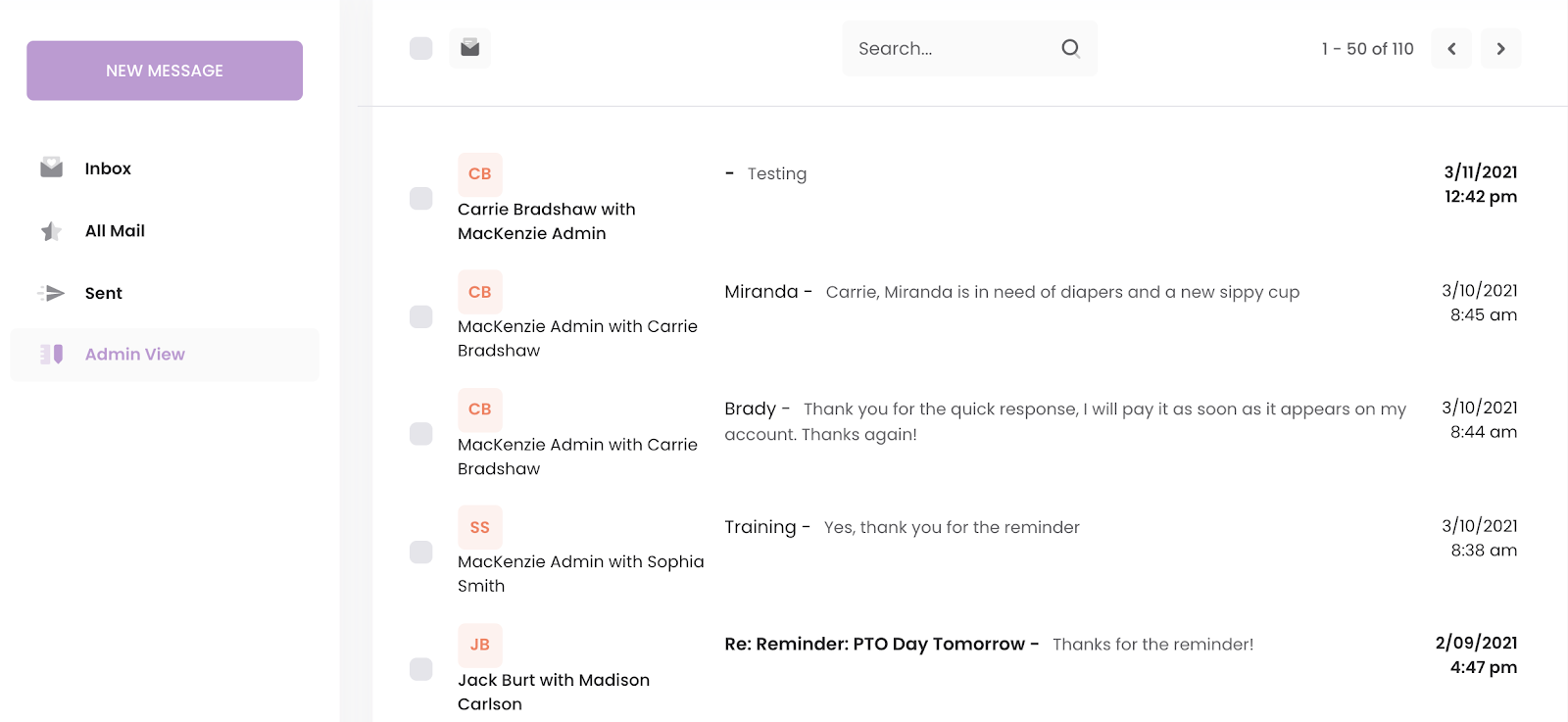Check the Brady message checkbox
Viewport: 1568px width, 722px height.
click(421, 434)
